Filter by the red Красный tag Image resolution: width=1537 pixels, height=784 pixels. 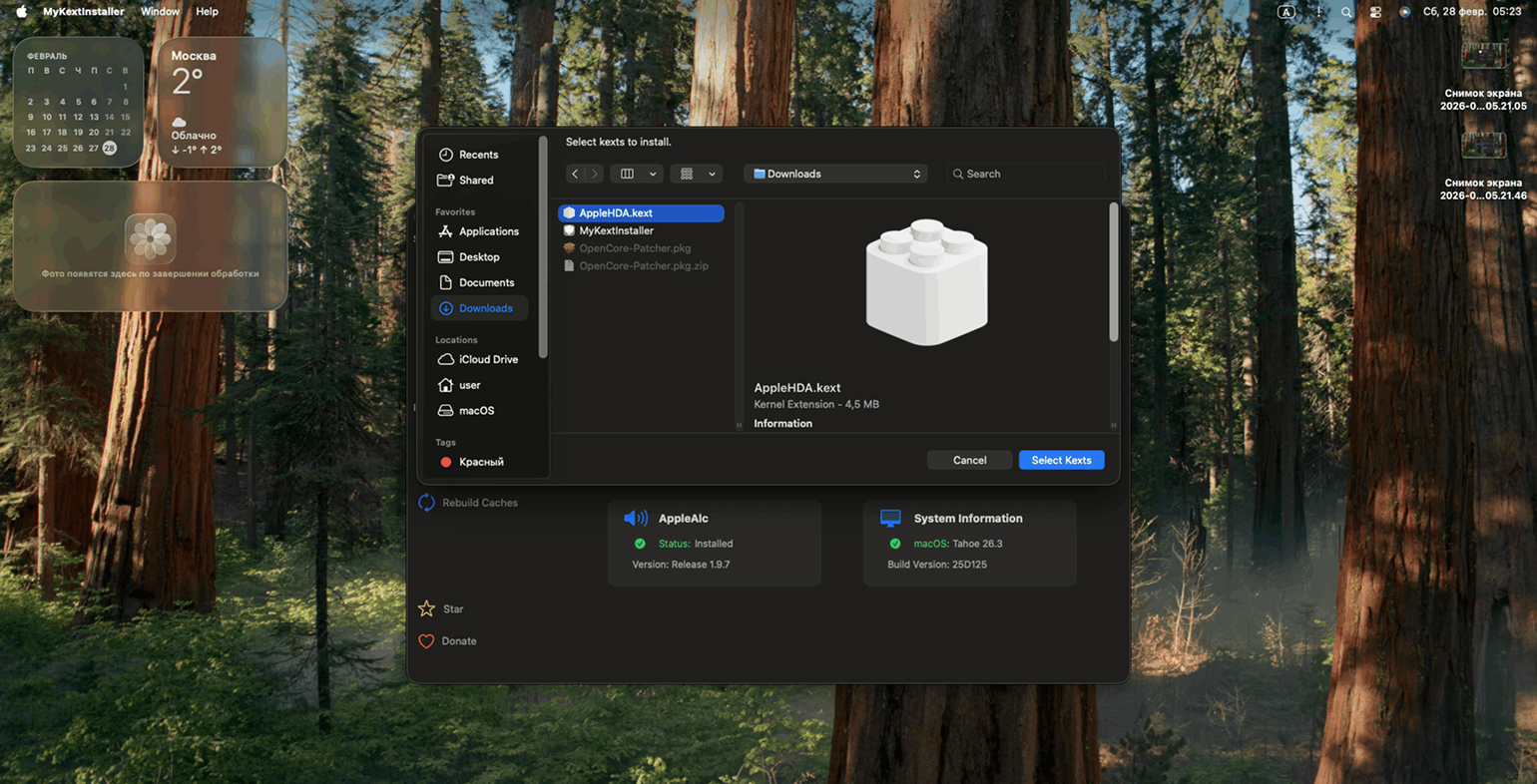coord(479,462)
